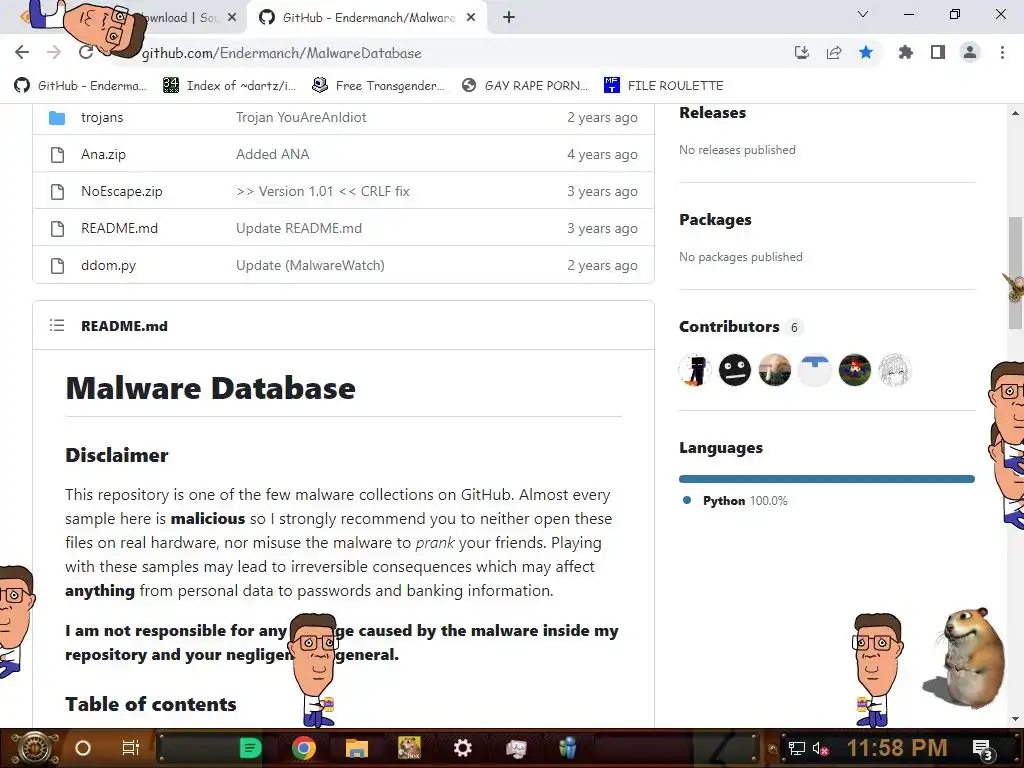
Task: Open Task View on taskbar
Action: 131,748
